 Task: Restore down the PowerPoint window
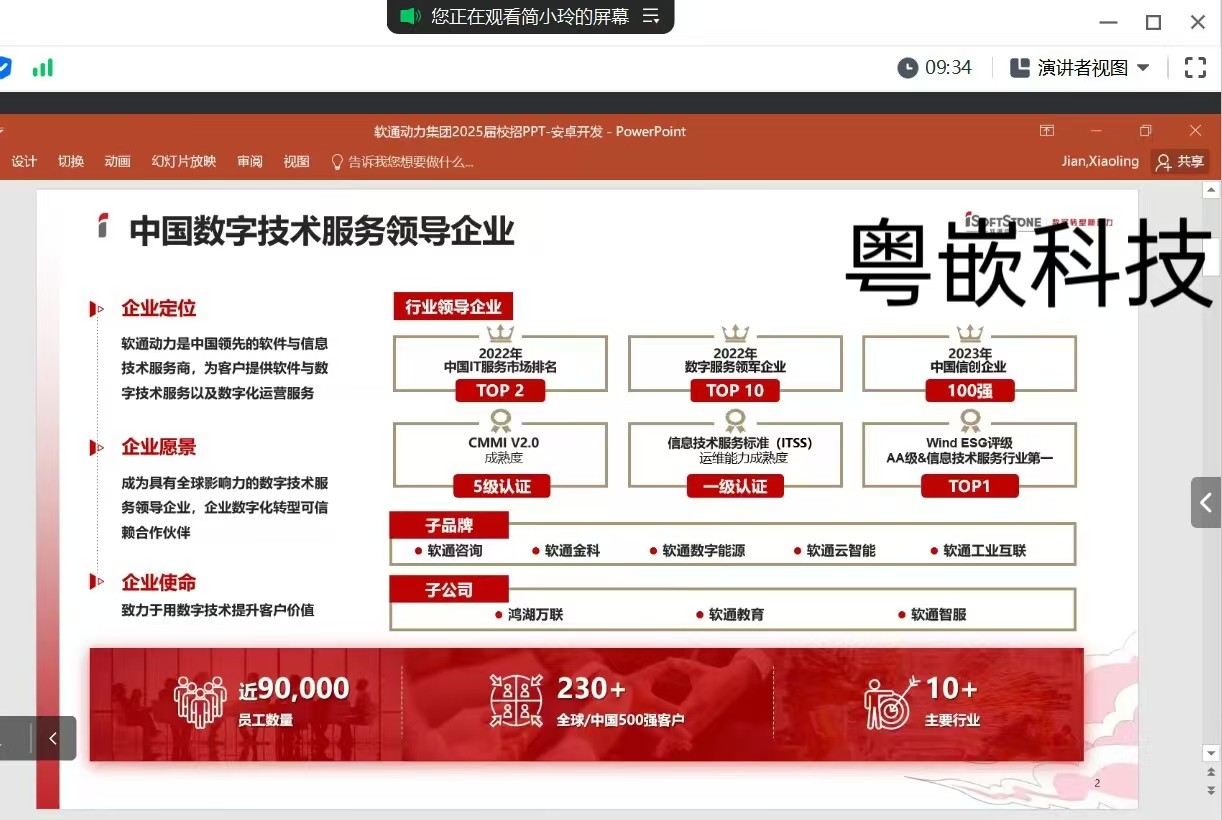click(1146, 131)
